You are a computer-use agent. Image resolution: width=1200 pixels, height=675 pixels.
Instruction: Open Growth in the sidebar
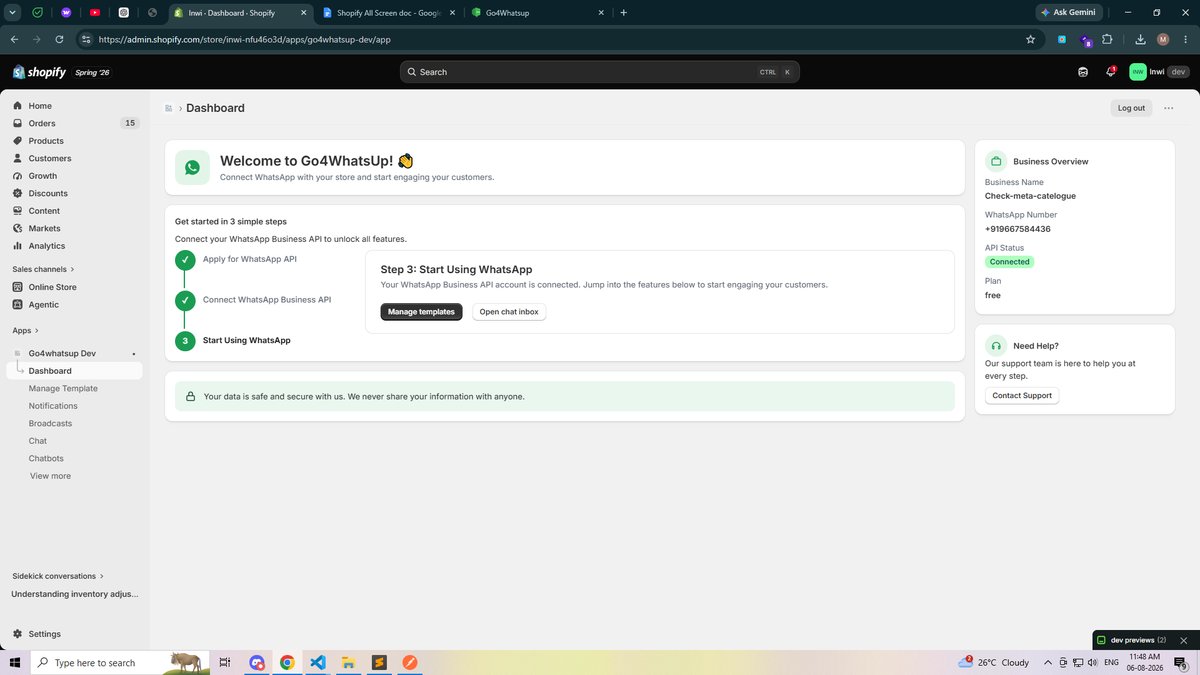pyautogui.click(x=43, y=176)
